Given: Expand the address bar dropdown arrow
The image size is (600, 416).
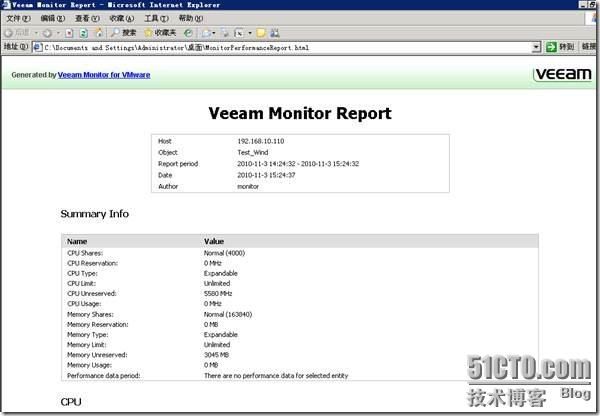Looking at the screenshot, I should (x=536, y=47).
